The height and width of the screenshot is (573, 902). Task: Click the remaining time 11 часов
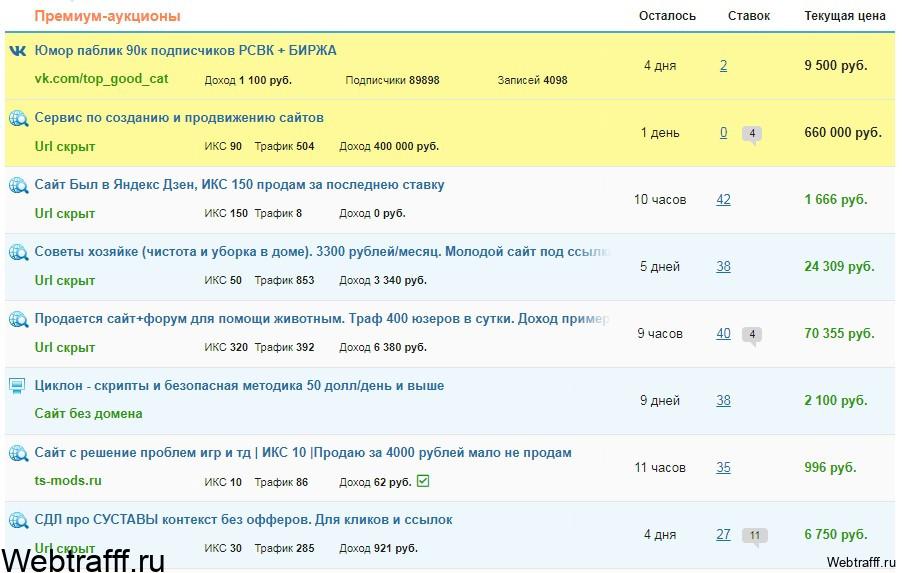pyautogui.click(x=660, y=468)
